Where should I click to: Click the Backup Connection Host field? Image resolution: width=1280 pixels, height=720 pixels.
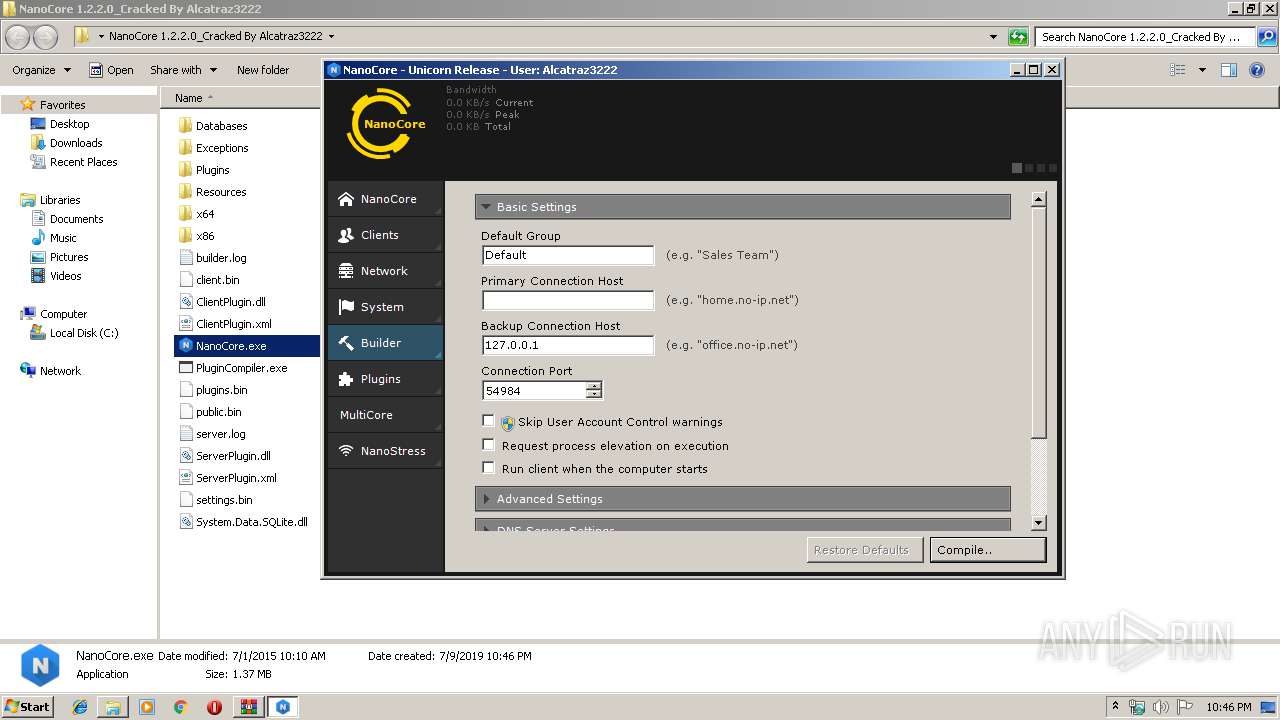[568, 345]
